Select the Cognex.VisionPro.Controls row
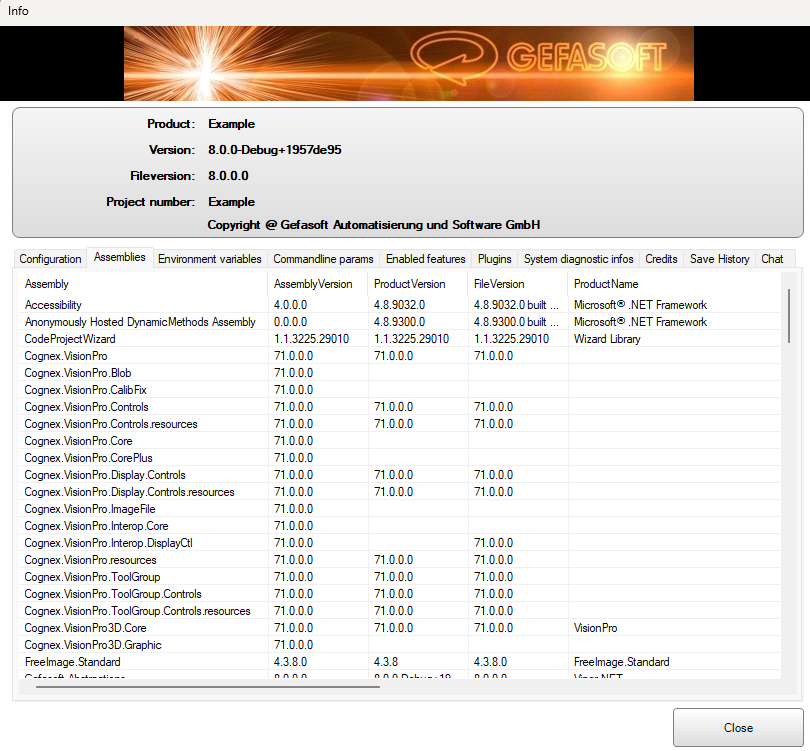Screen dimensions: 810x751 [x=400, y=407]
